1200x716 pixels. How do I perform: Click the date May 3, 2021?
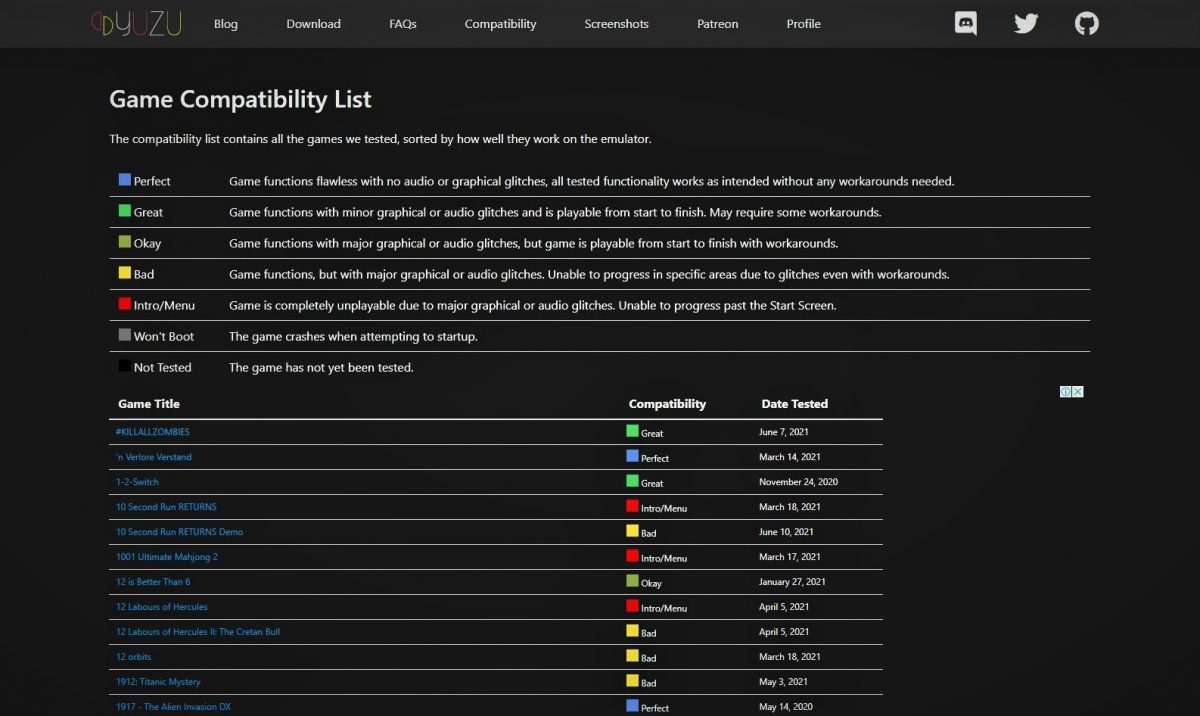click(784, 682)
